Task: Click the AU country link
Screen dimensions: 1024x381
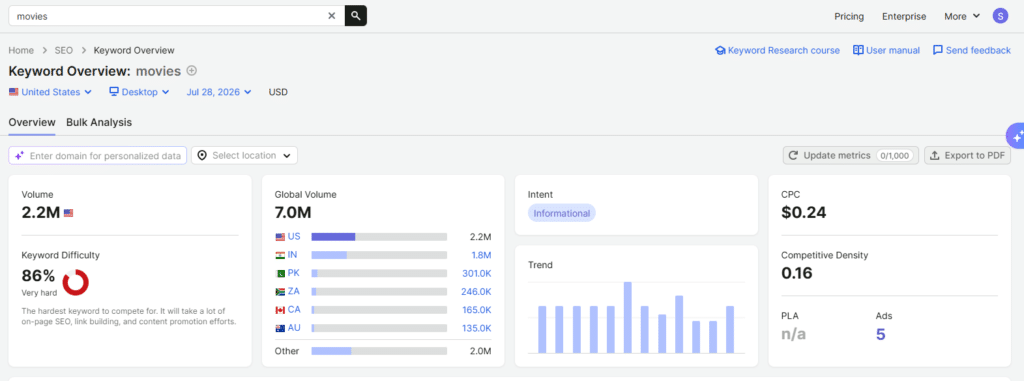Action: 294,328
